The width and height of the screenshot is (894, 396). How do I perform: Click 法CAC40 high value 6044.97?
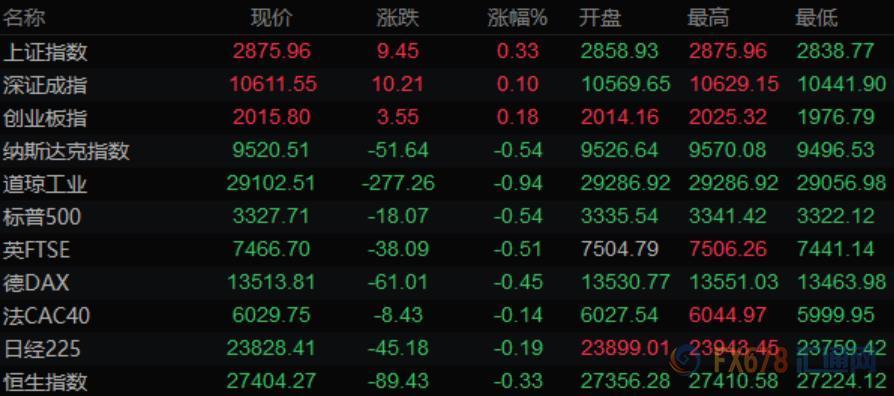(728, 315)
